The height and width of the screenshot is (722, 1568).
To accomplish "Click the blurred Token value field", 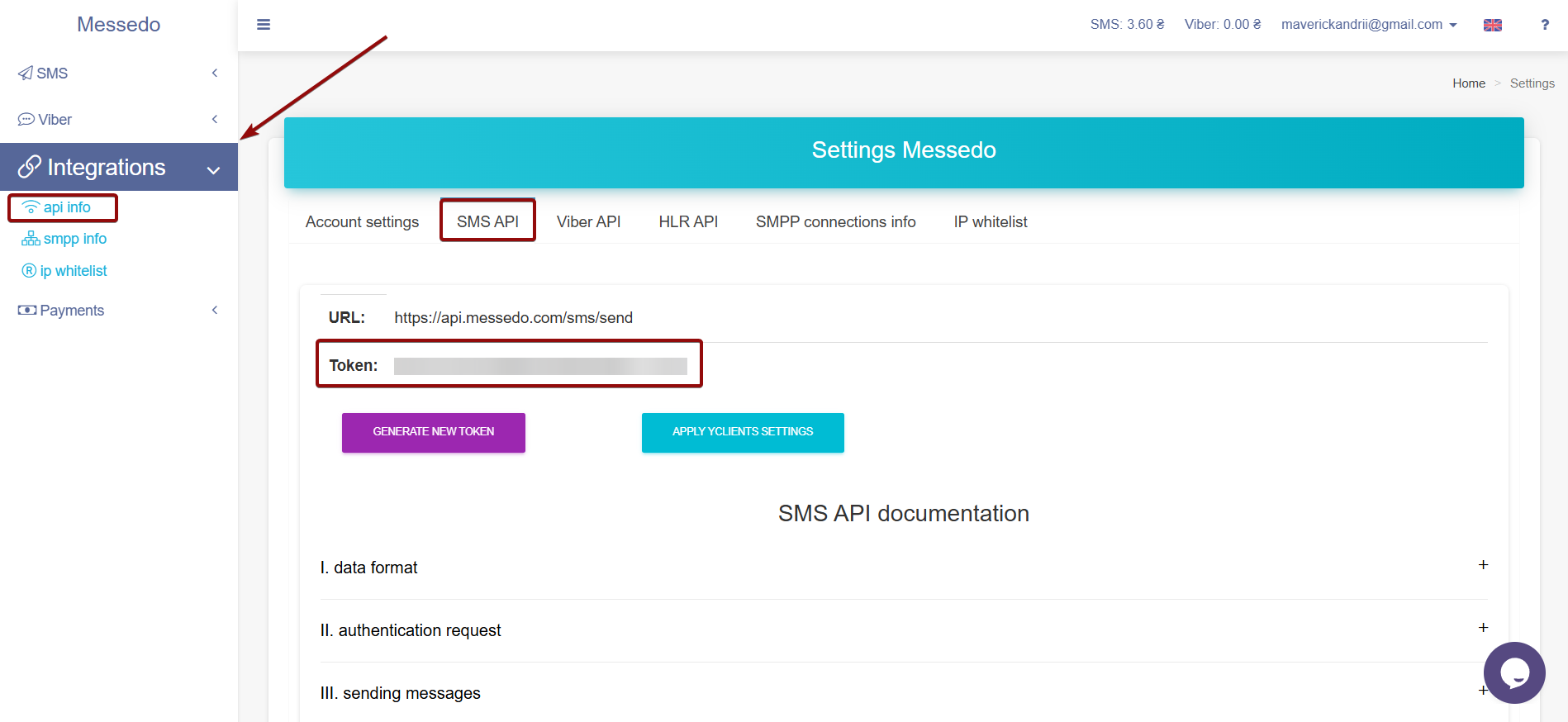I will coord(540,366).
